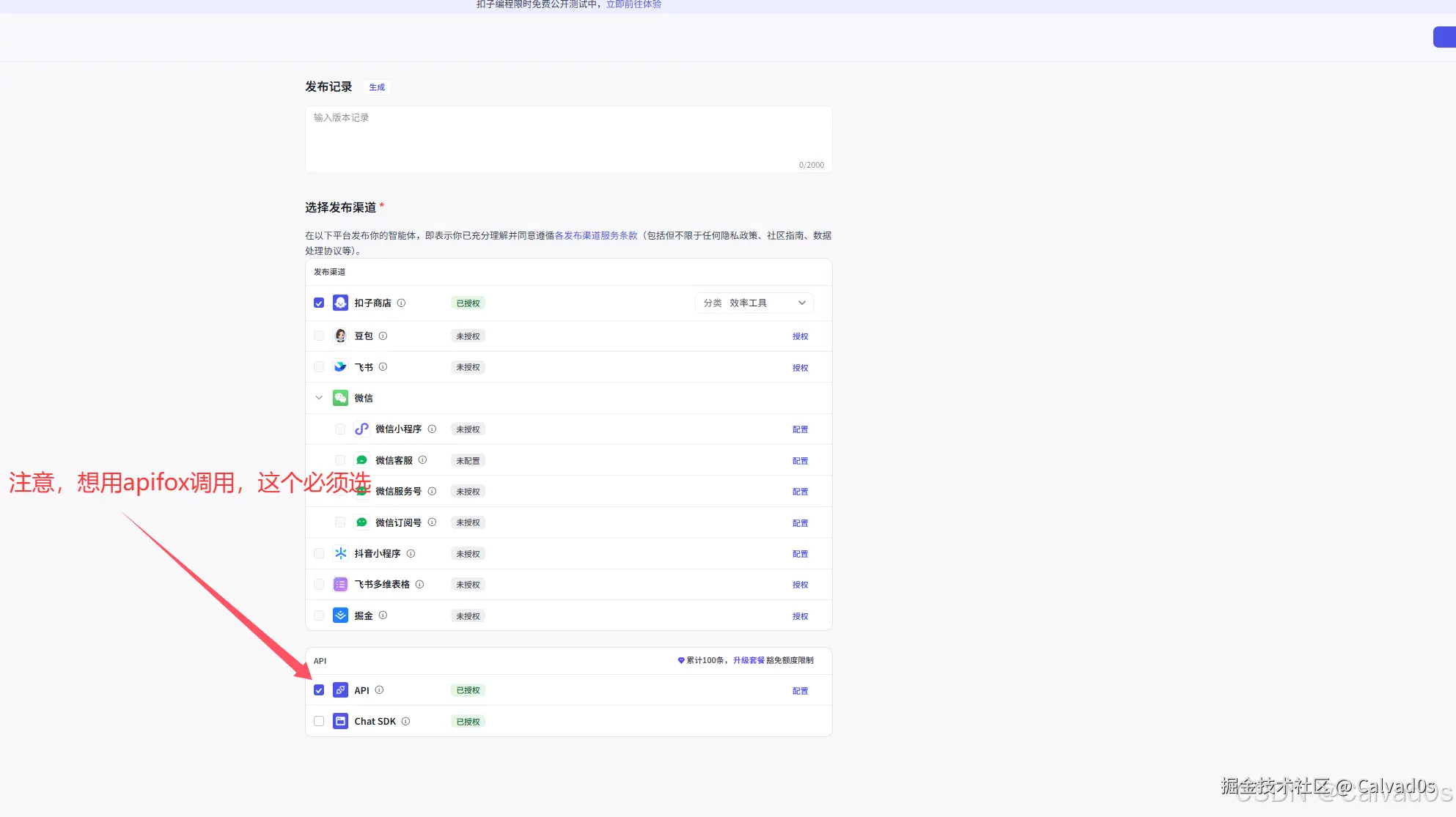Image resolution: width=1456 pixels, height=817 pixels.
Task: Click the green 微信 logo icon
Action: 340,398
